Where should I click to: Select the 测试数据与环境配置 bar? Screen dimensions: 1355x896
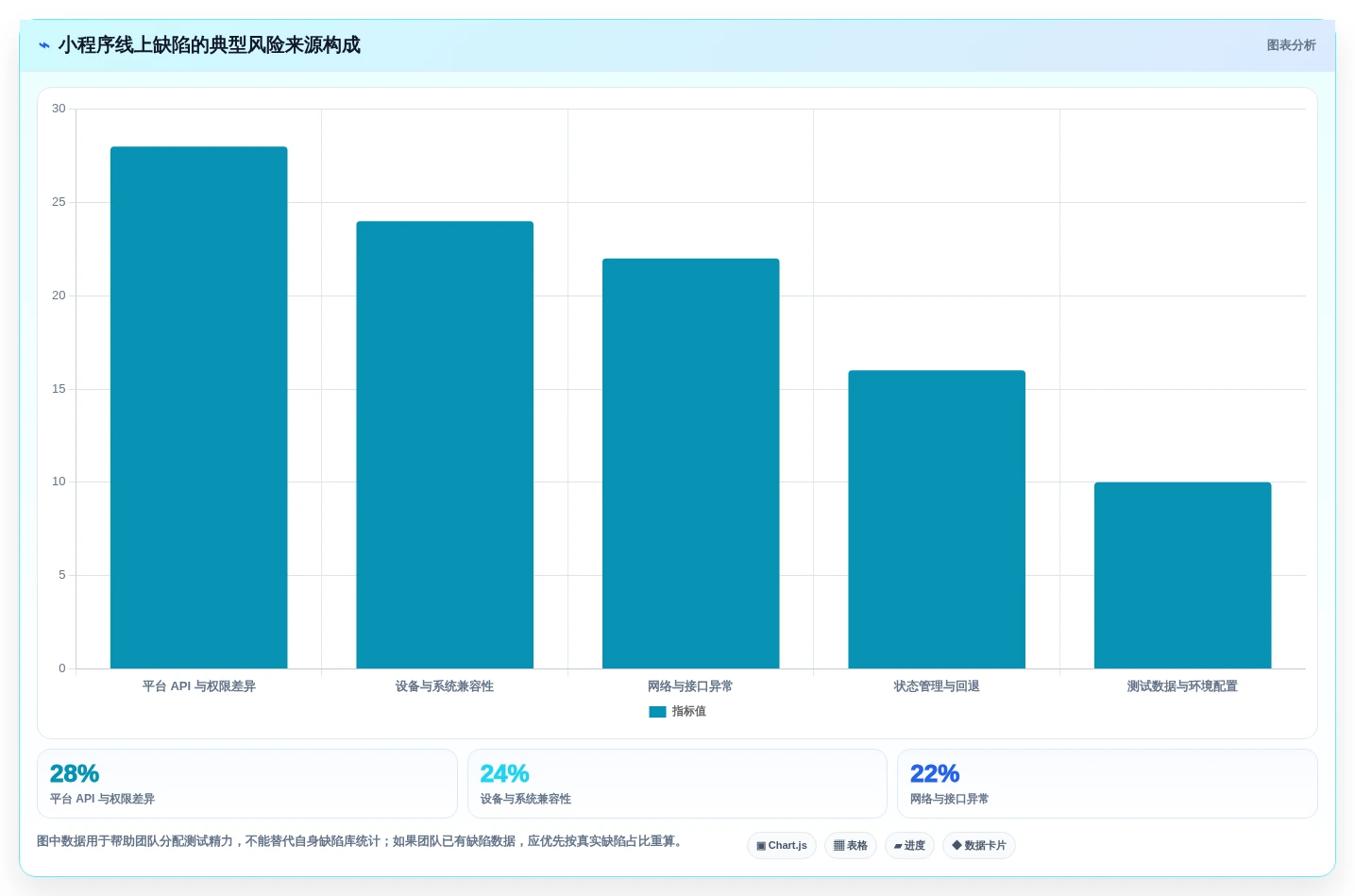pyautogui.click(x=1183, y=576)
